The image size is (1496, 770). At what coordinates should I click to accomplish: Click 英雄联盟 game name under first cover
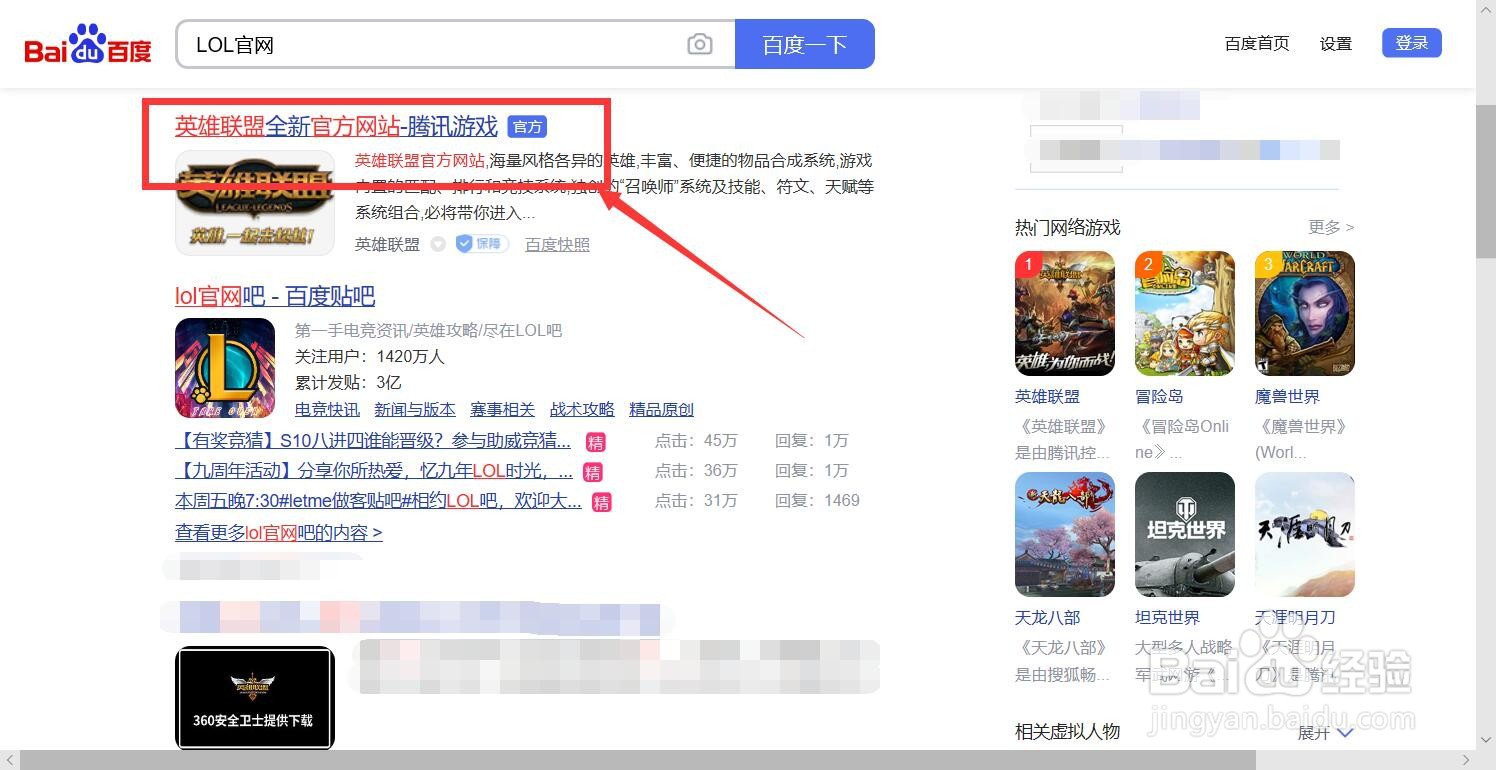[1047, 397]
